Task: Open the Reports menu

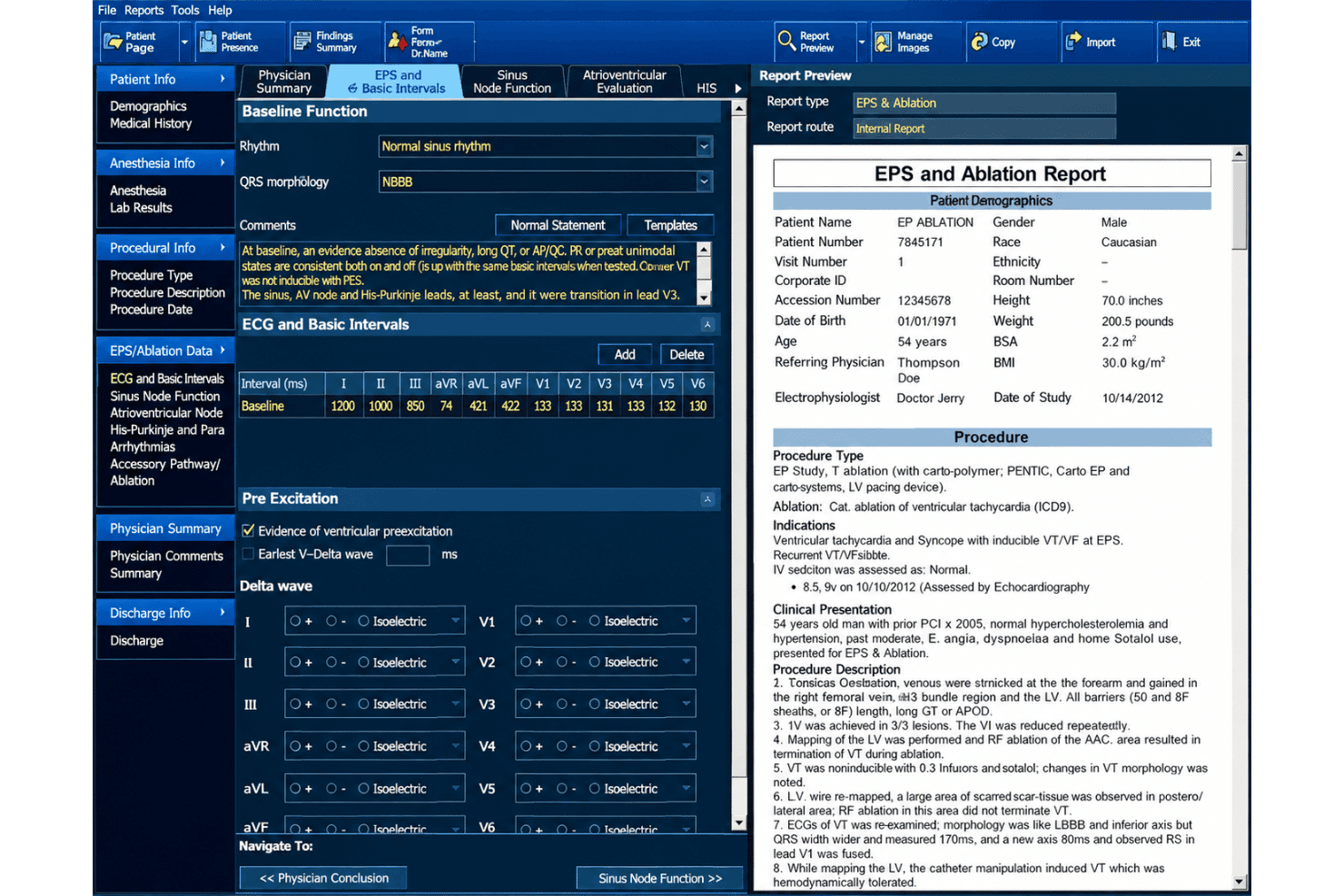Action: tap(143, 10)
